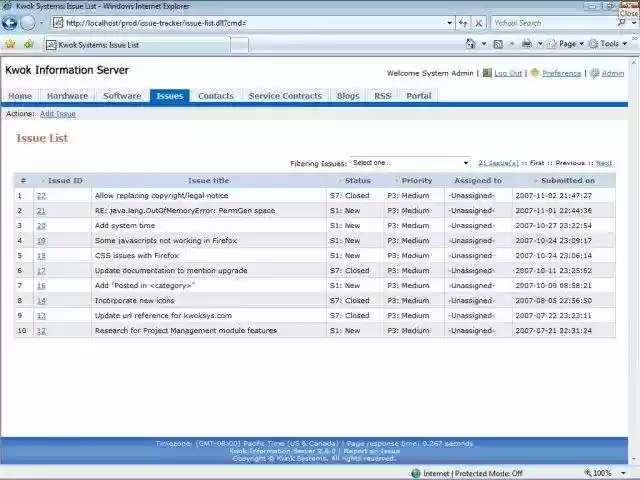Sort by the Submitted on column header

point(568,181)
